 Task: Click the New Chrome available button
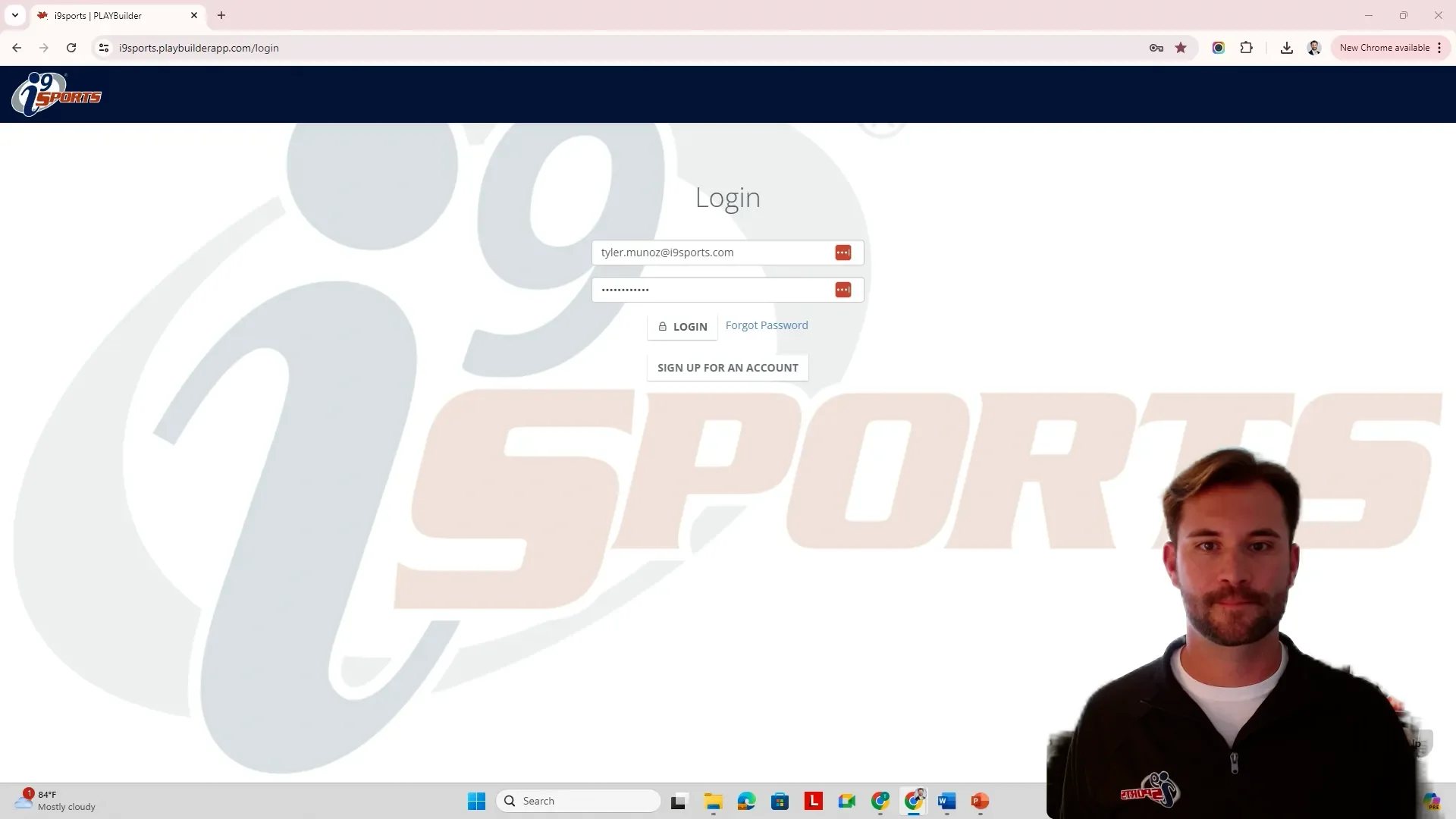click(1384, 48)
